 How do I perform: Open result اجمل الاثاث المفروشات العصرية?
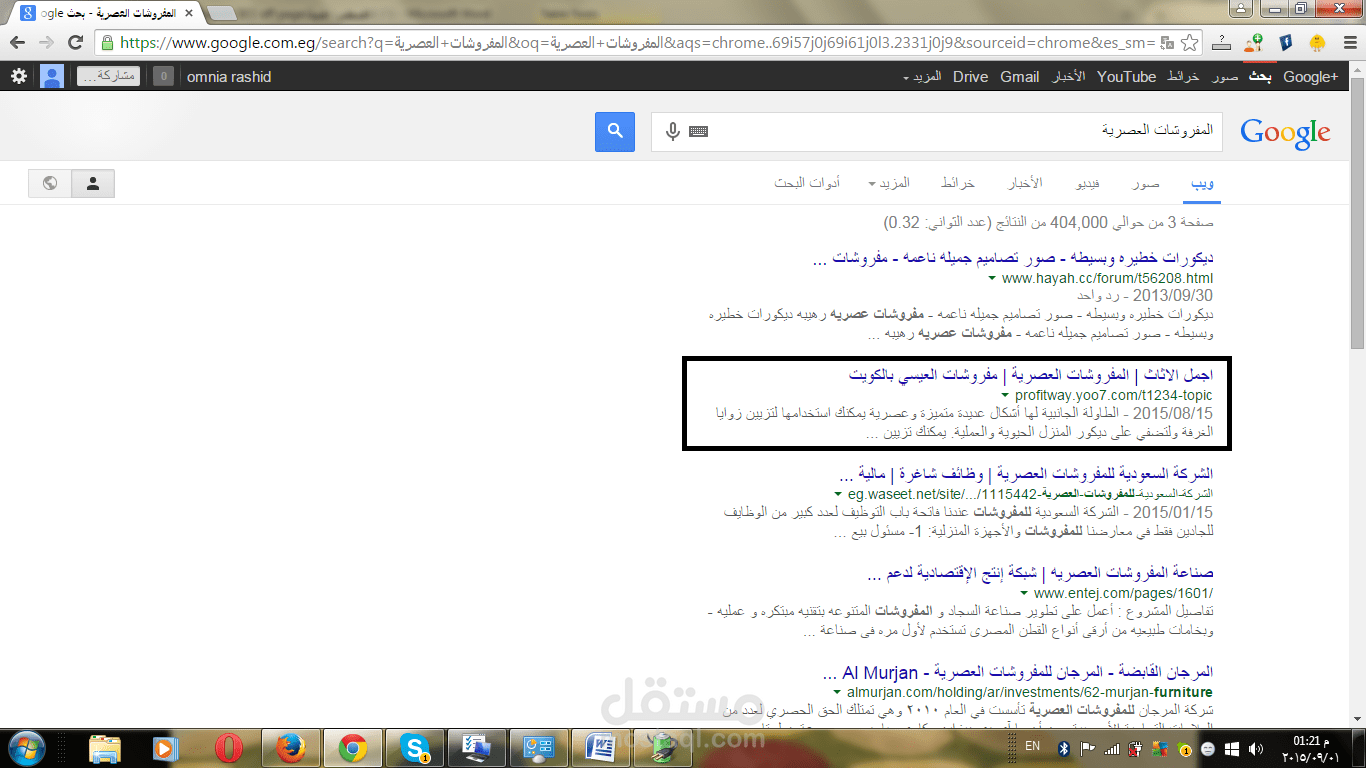1030,375
